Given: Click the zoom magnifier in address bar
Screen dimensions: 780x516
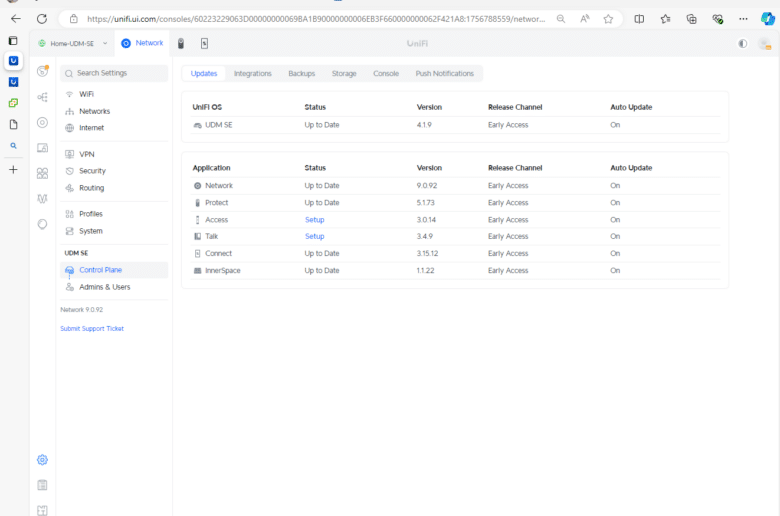Looking at the screenshot, I should (x=561, y=19).
